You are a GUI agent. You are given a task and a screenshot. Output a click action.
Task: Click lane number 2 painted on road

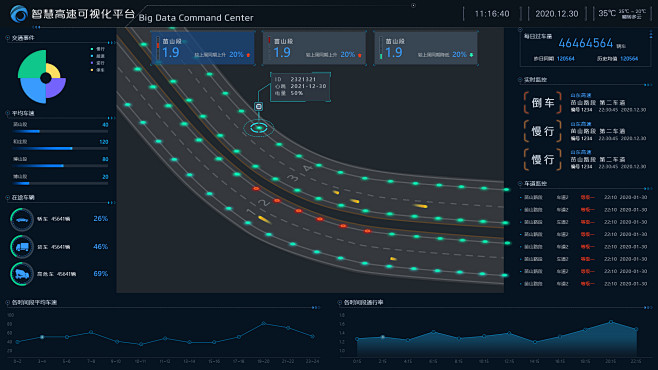[x=263, y=203]
